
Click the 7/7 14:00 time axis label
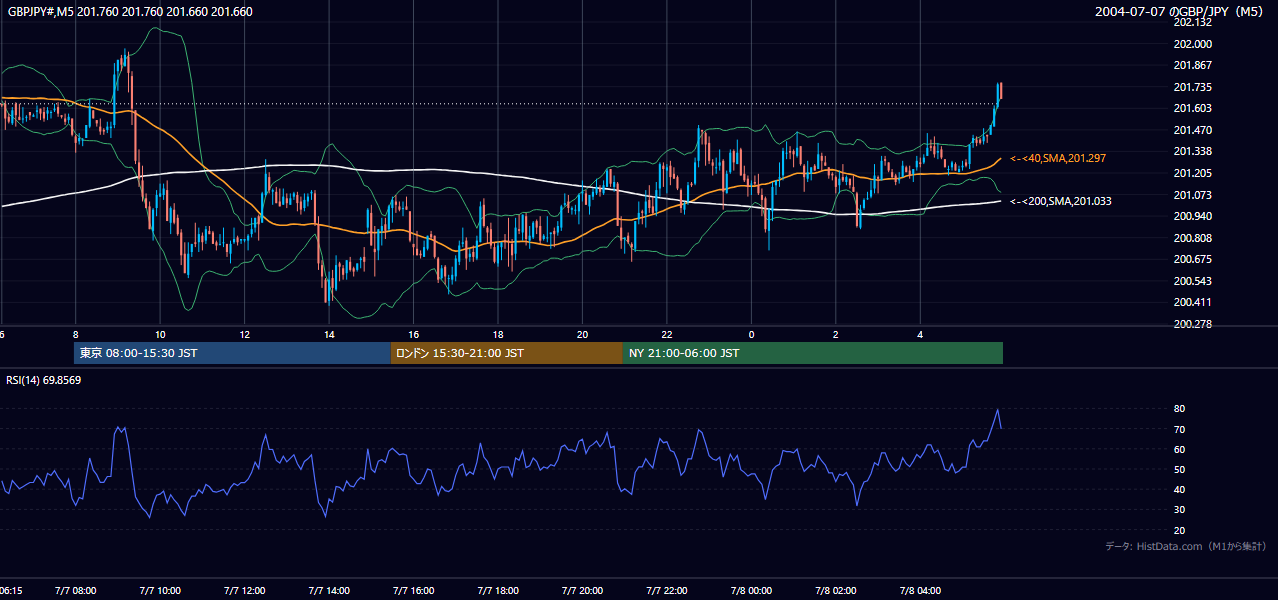(329, 590)
